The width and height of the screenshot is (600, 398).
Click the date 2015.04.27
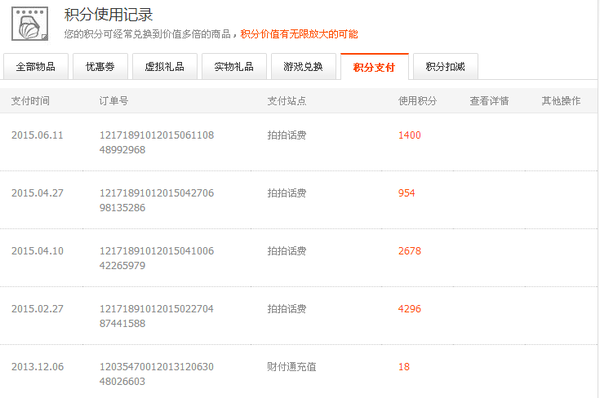(x=37, y=193)
